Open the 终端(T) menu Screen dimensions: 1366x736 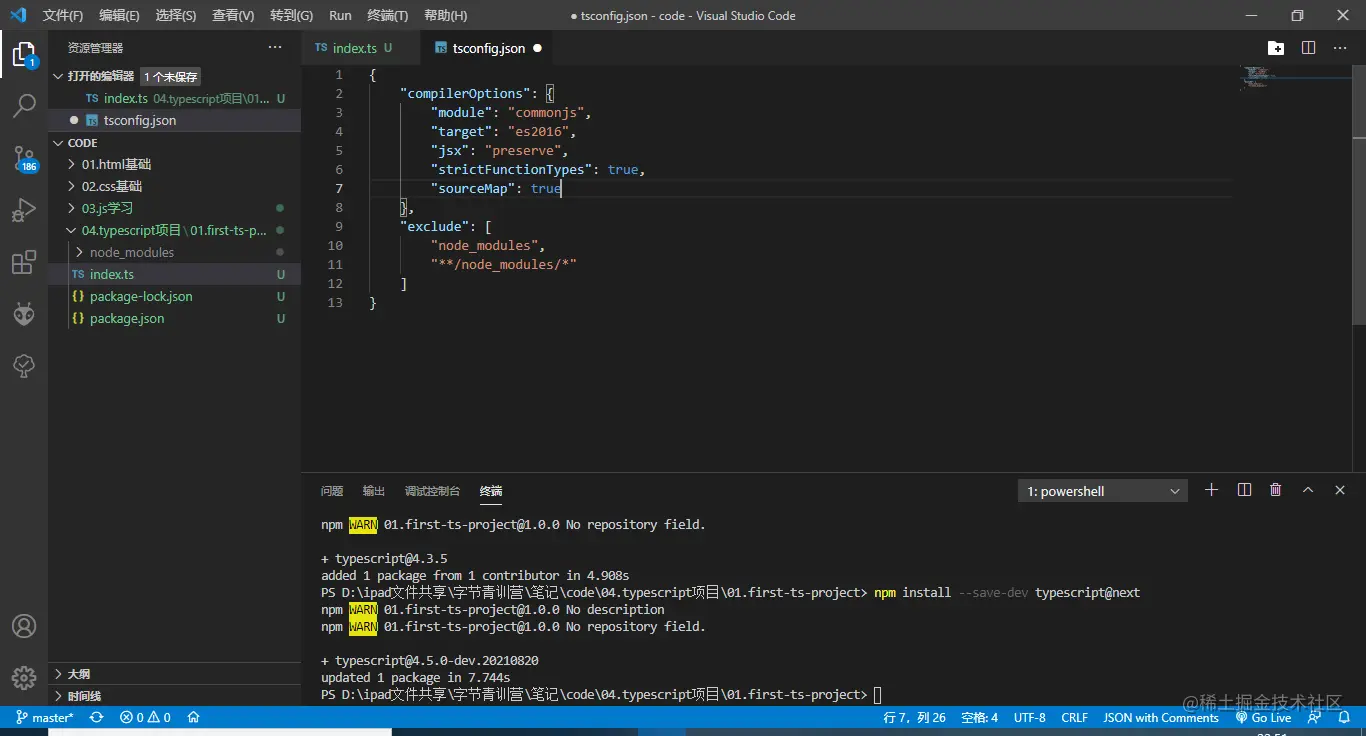point(388,16)
